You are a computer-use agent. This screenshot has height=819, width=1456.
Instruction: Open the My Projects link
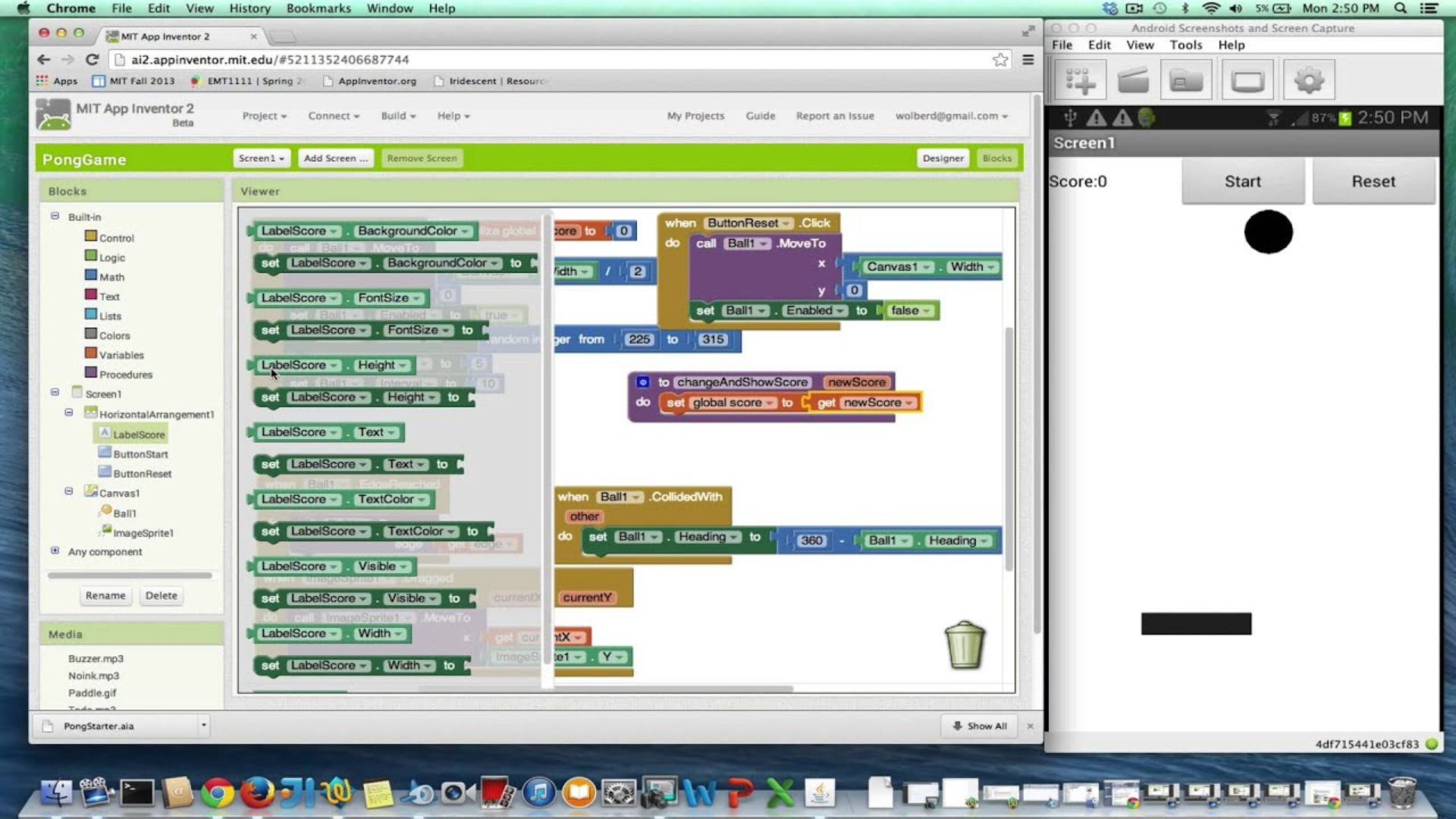[695, 116]
